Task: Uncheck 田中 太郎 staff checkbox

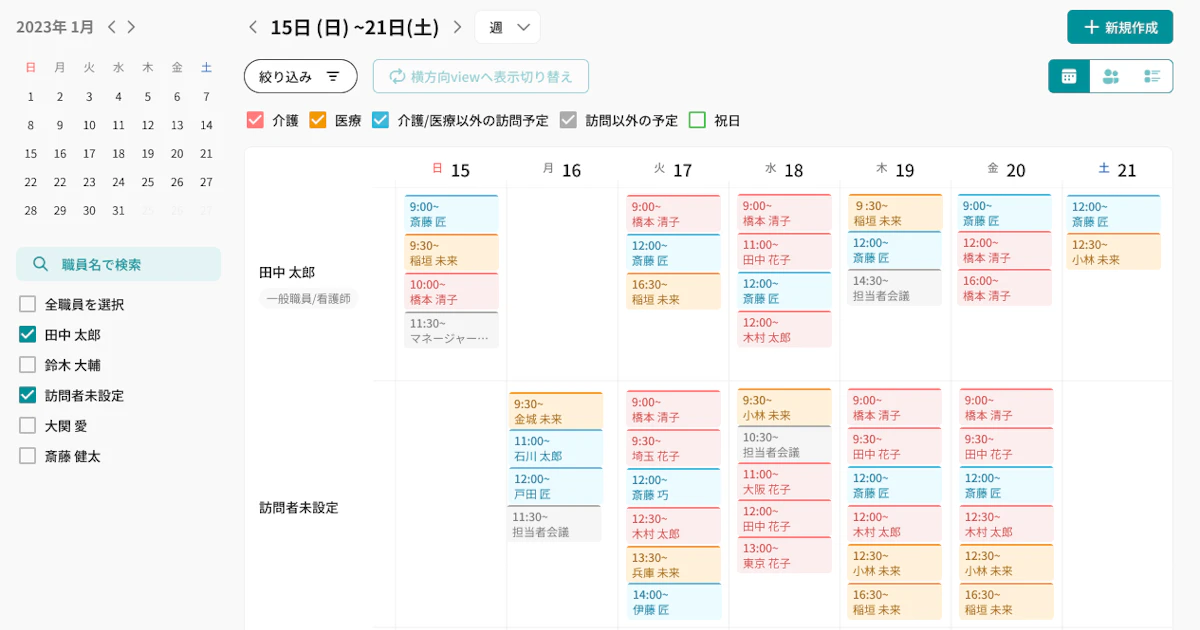Action: point(28,335)
